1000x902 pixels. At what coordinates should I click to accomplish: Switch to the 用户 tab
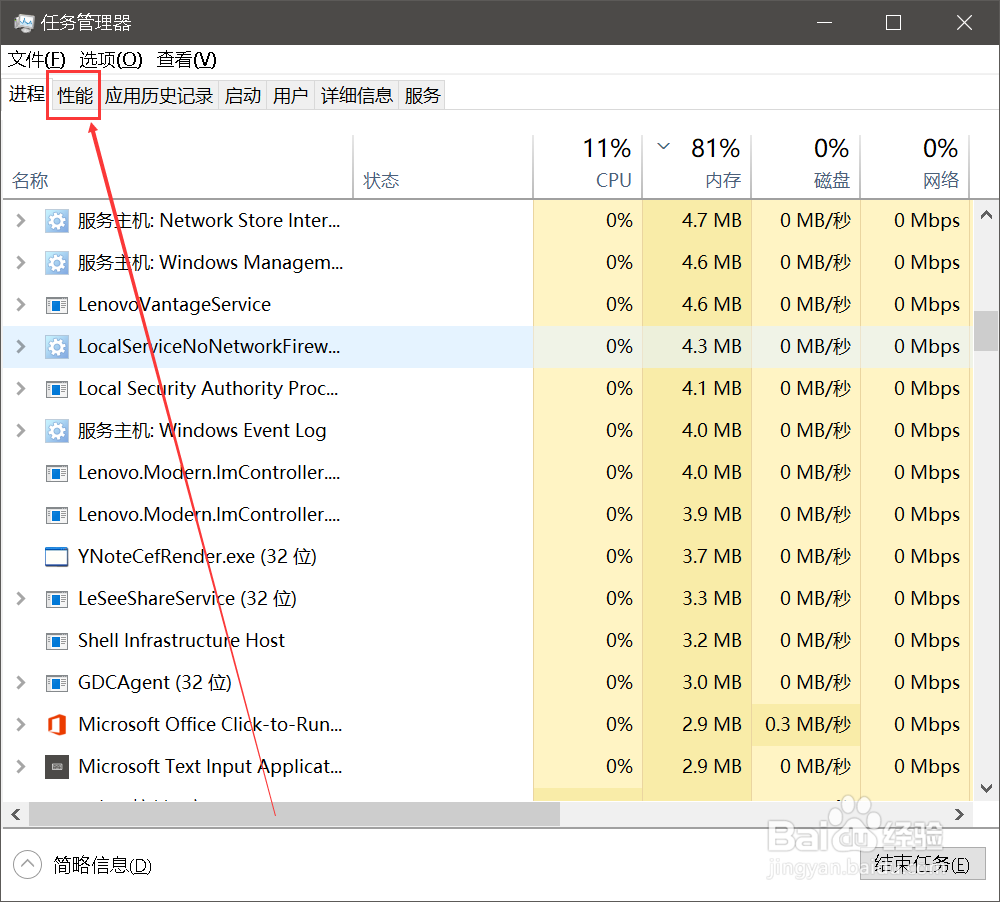[x=290, y=96]
